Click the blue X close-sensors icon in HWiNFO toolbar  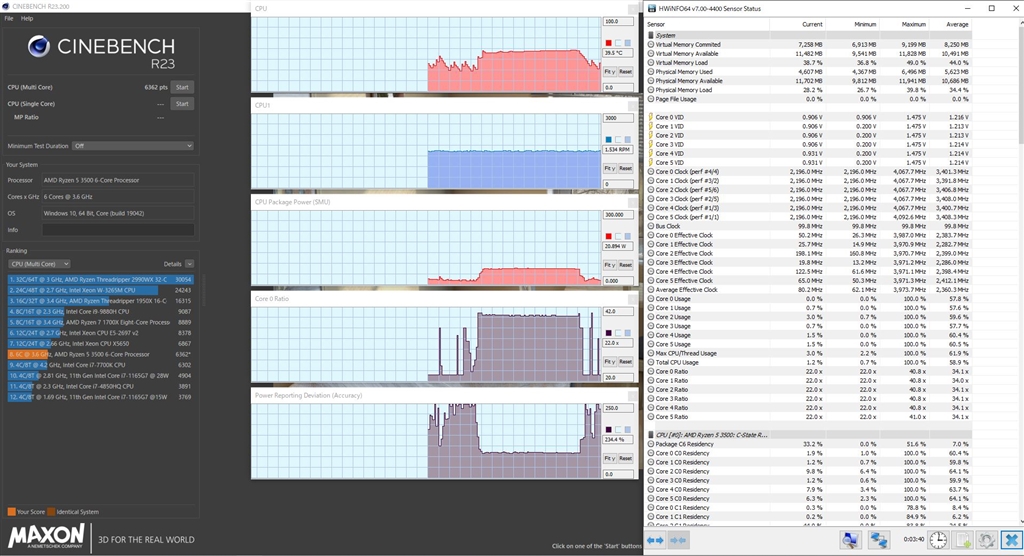pos(1012,540)
